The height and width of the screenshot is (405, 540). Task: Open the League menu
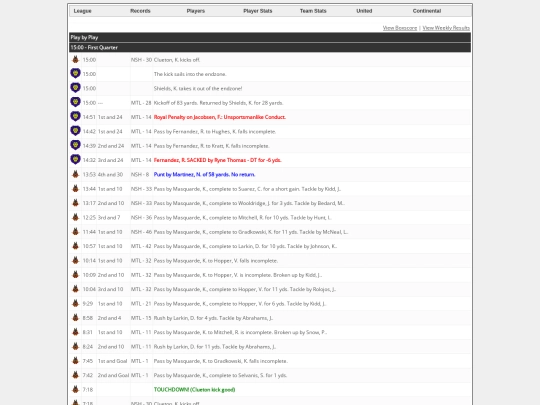pos(82,11)
